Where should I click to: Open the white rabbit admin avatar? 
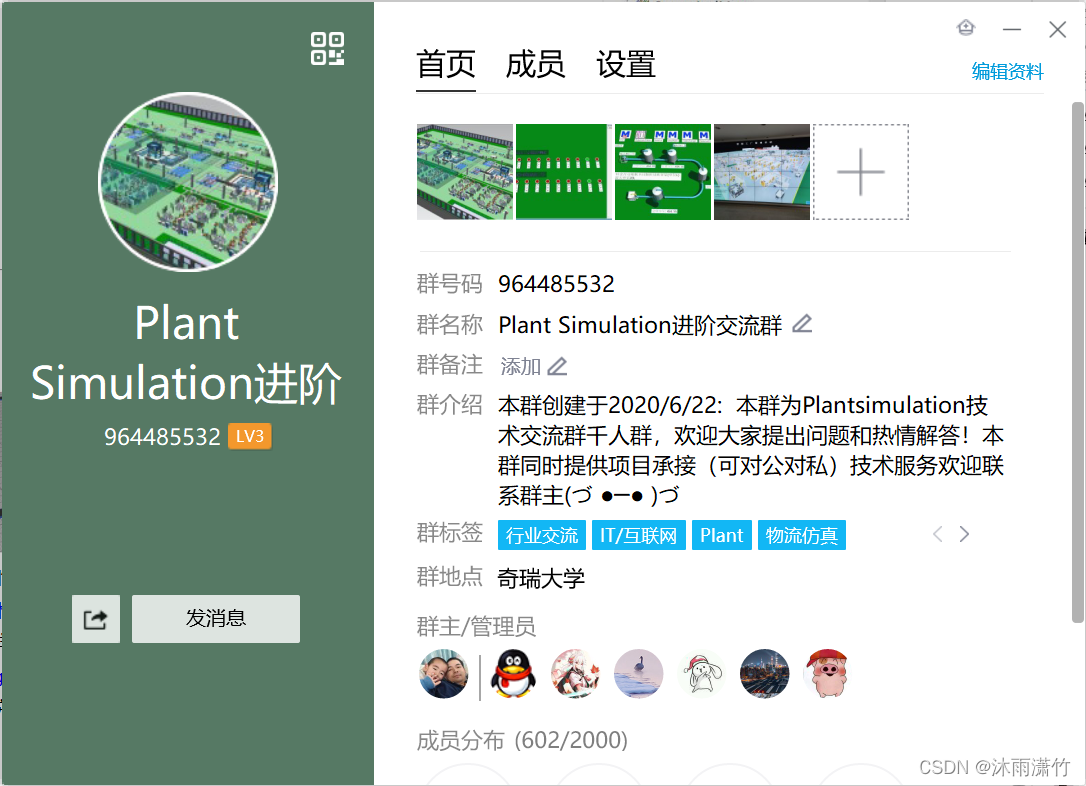pyautogui.click(x=702, y=673)
